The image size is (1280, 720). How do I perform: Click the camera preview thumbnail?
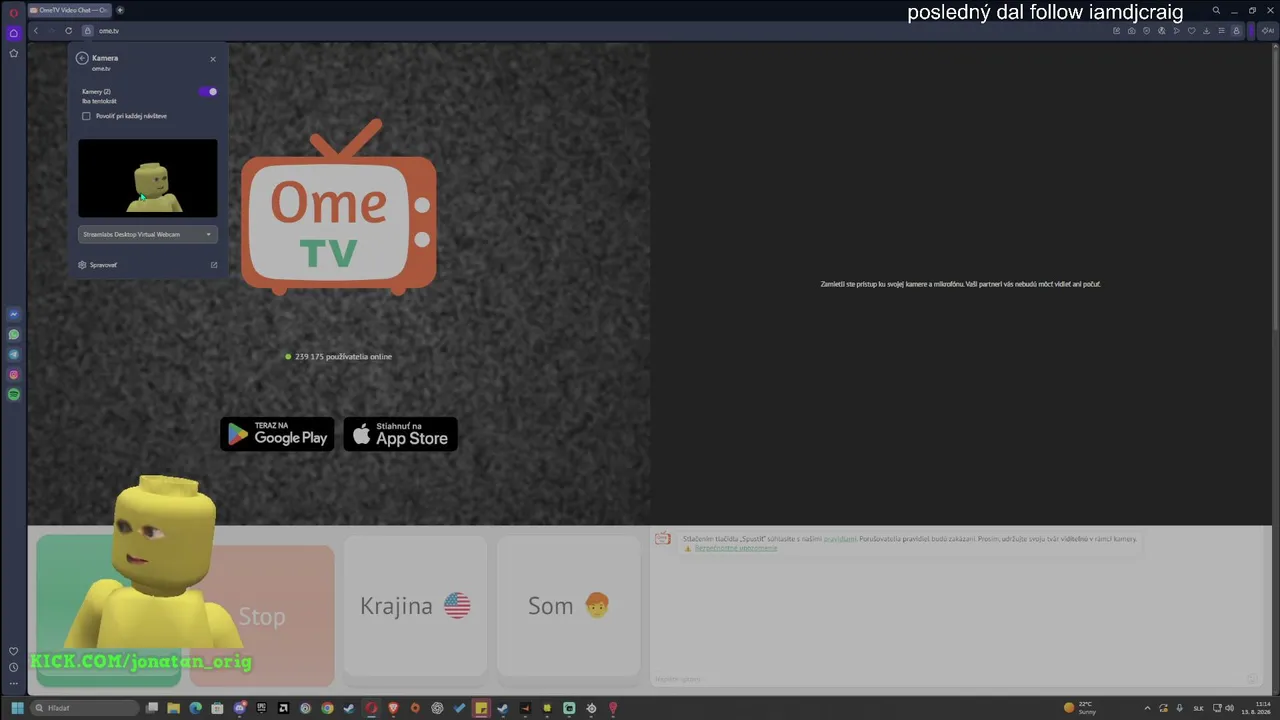pyautogui.click(x=148, y=178)
